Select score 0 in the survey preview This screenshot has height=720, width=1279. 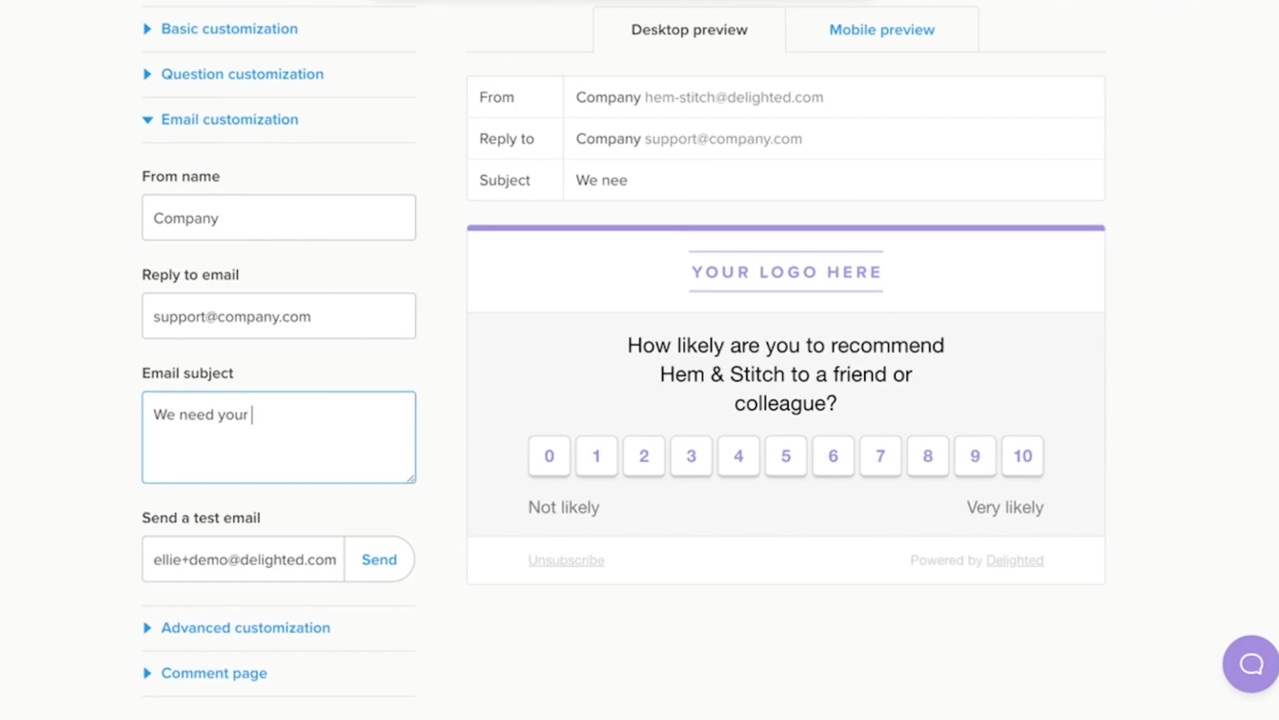pos(548,456)
